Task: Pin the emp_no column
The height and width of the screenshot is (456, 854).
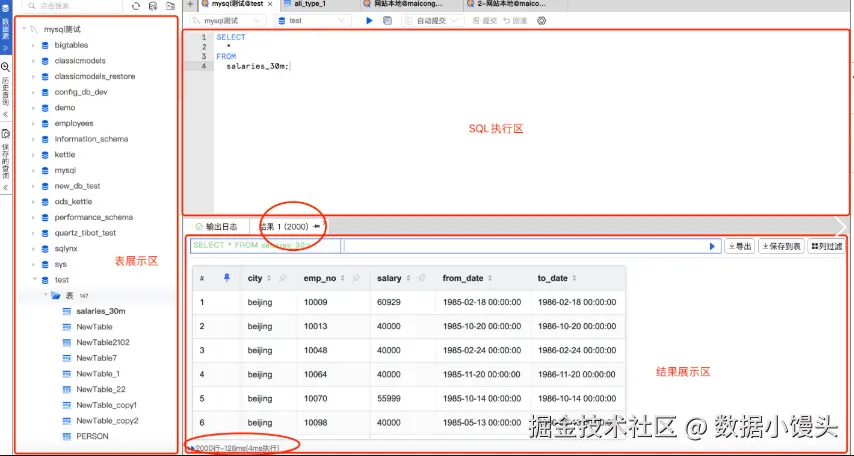Action: tap(356, 278)
